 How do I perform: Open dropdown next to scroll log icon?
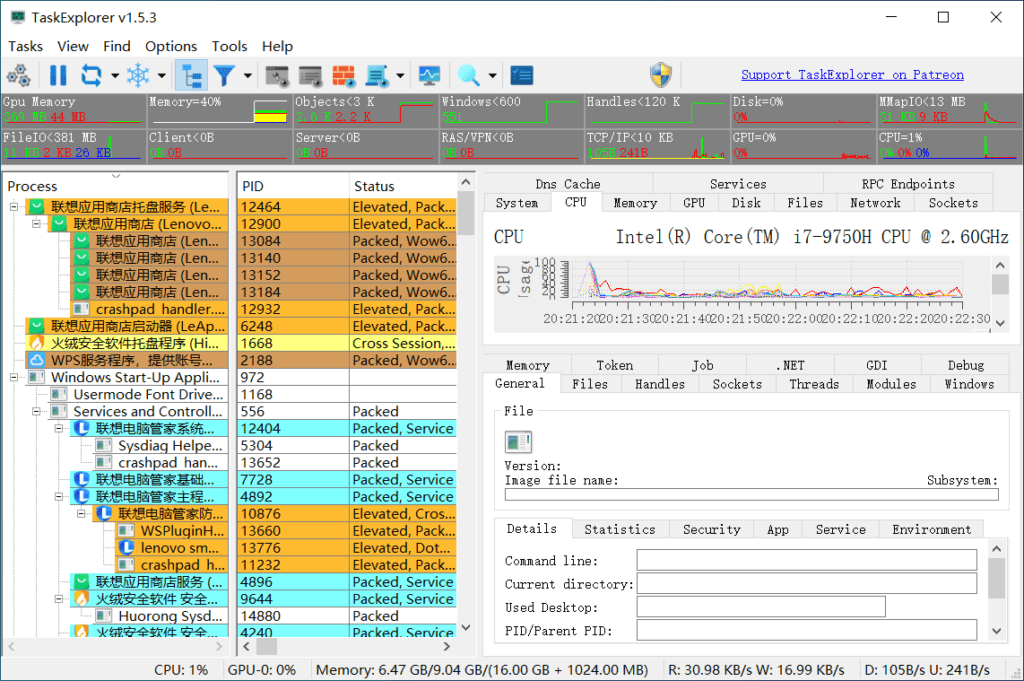(400, 76)
